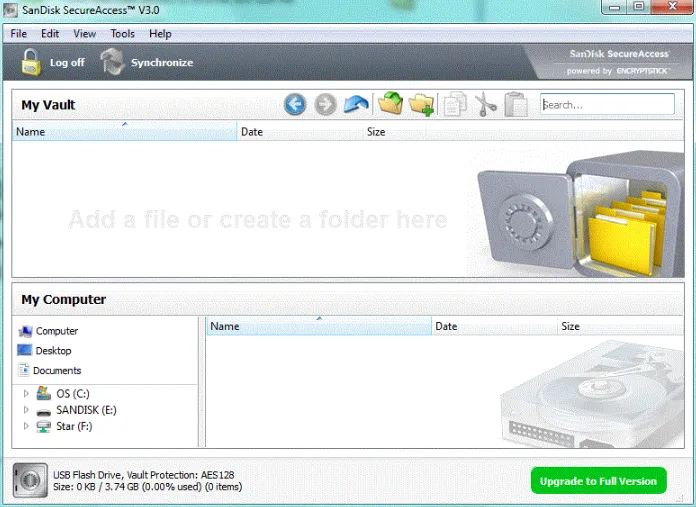Click the My Computer heading

(63, 300)
